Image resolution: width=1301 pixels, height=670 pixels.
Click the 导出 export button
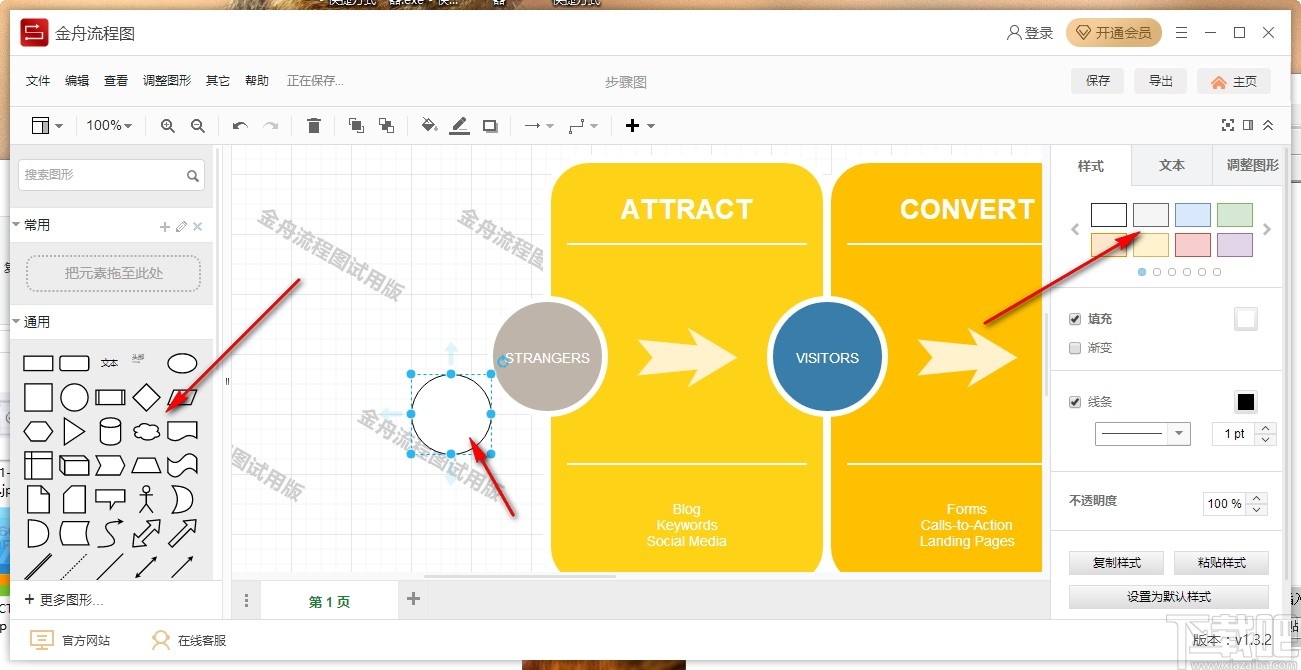coord(1161,81)
